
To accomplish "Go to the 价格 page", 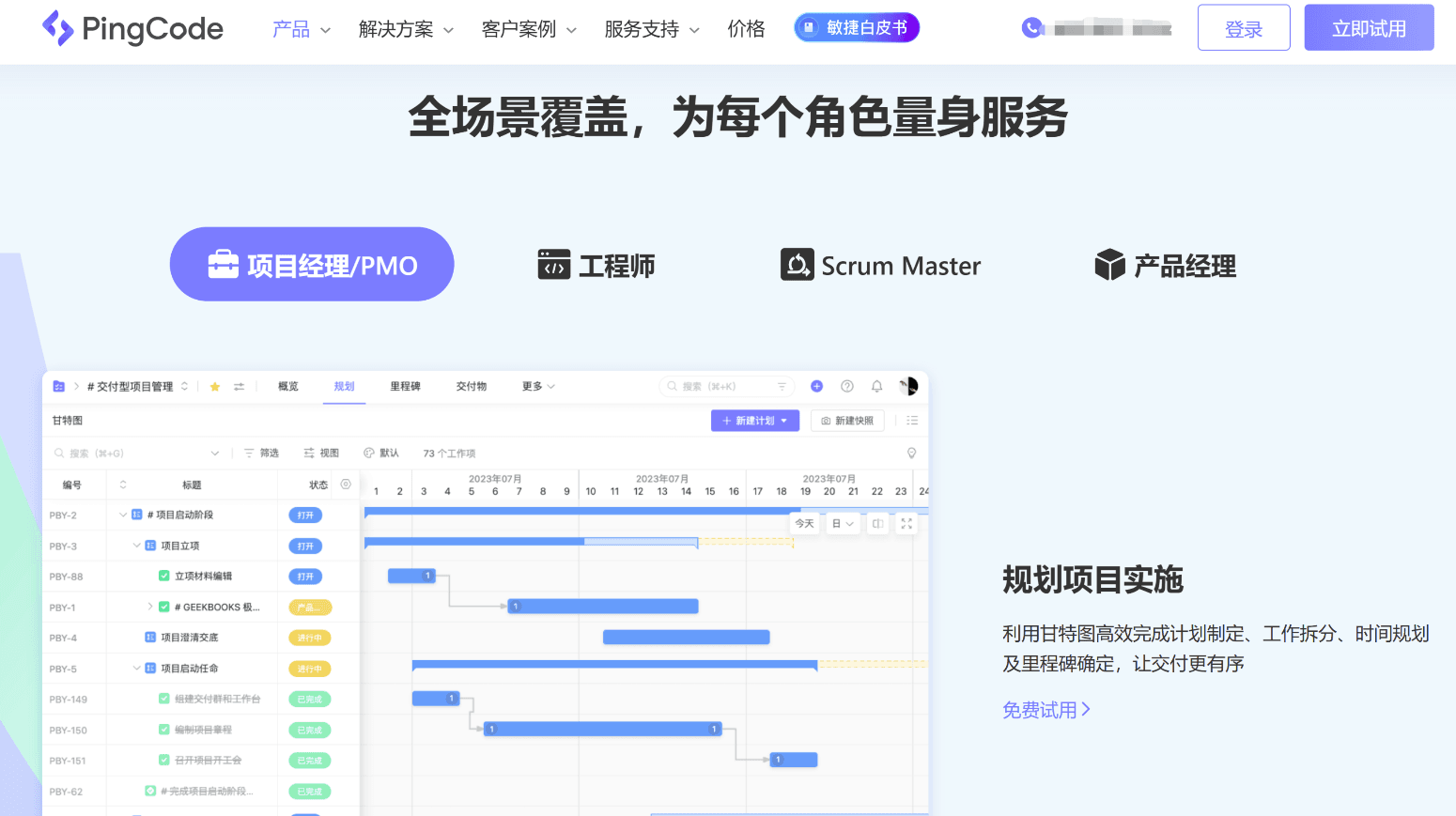I will coord(746,29).
